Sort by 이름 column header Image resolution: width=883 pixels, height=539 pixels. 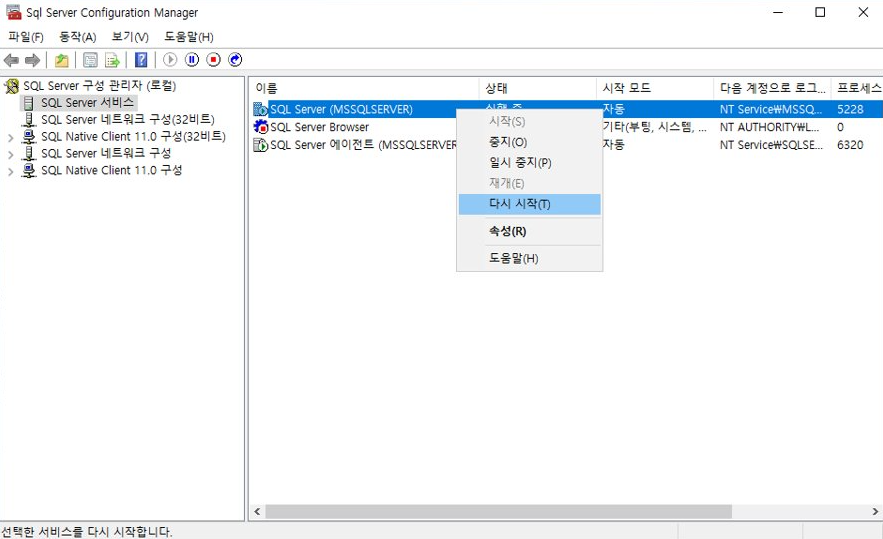[364, 88]
